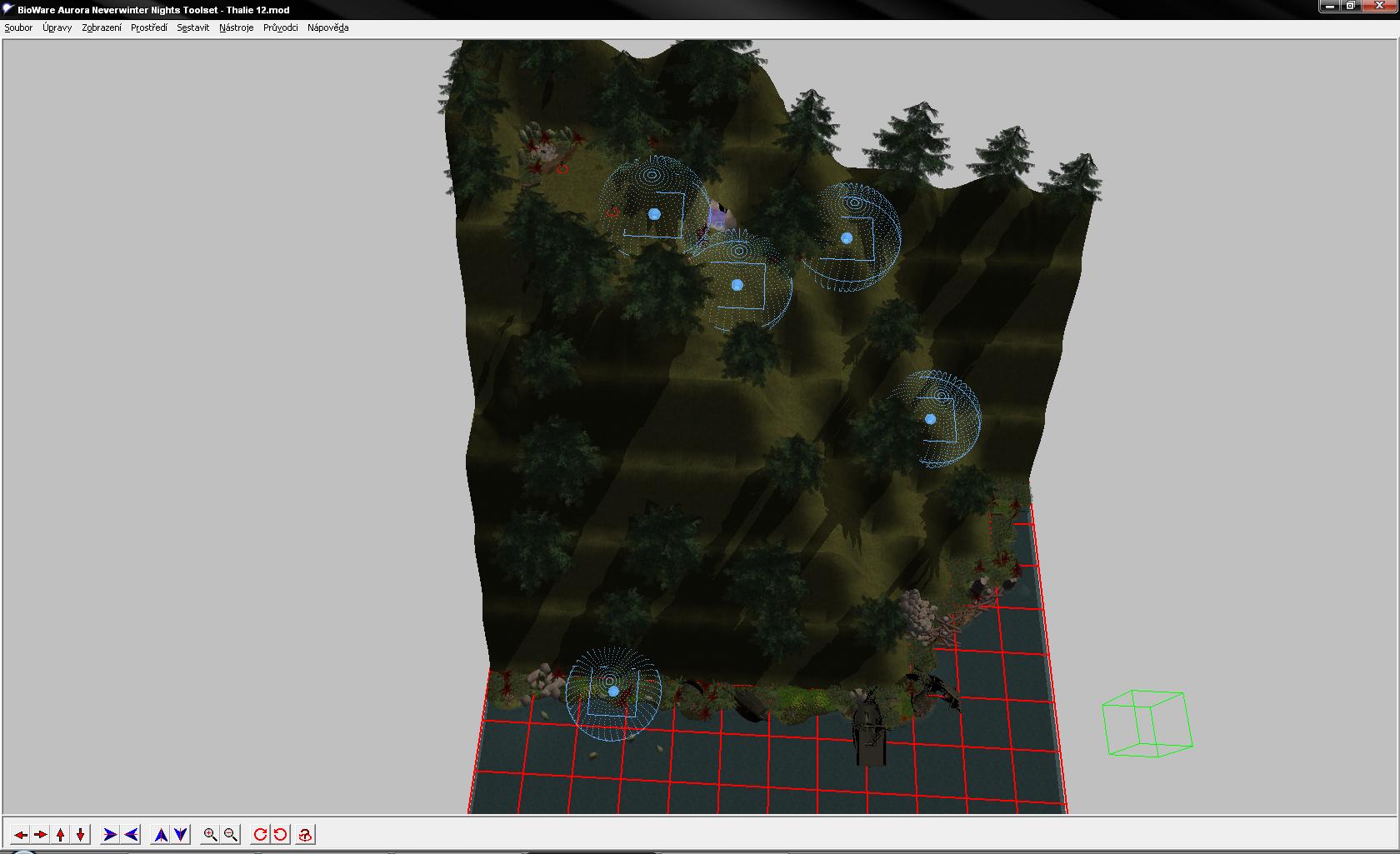Open the Soubor menu
Screen dimensions: 1400x854
click(18, 27)
